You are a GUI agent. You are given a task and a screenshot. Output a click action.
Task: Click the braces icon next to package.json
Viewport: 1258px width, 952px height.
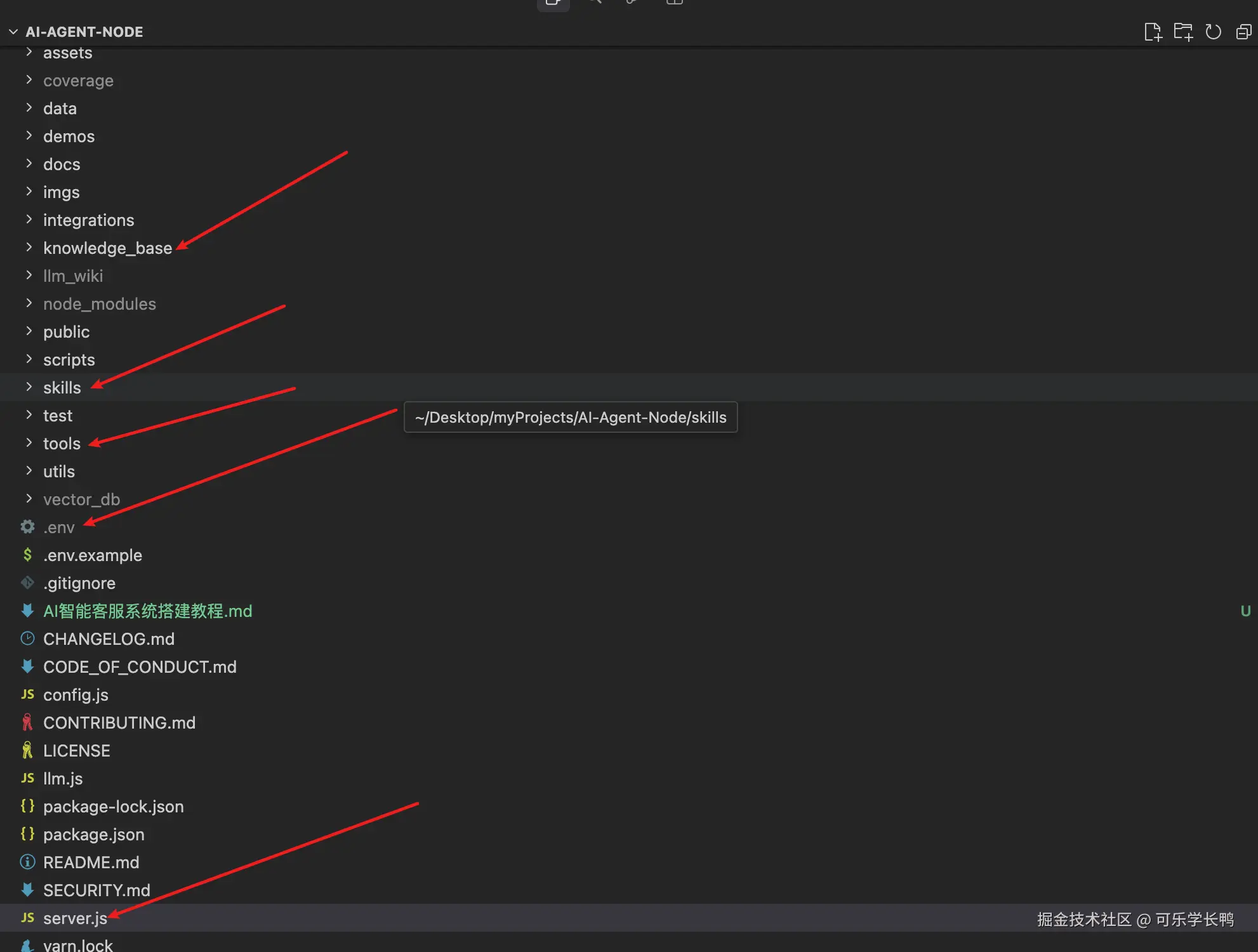27,834
